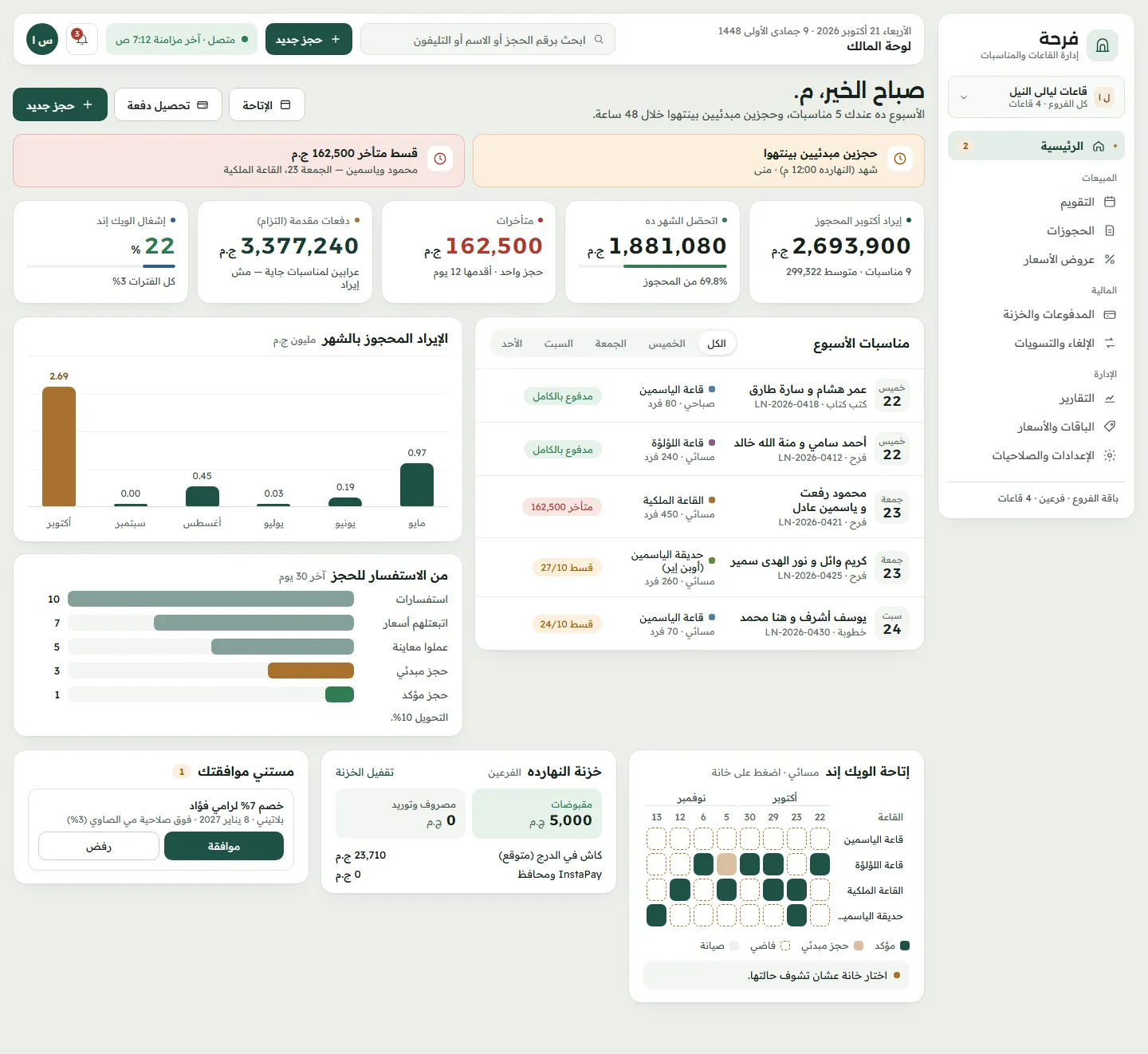This screenshot has height=1054, width=1148.
Task: Select the confirmed قاعة اللؤلؤة cell for 22
Action: (x=820, y=864)
